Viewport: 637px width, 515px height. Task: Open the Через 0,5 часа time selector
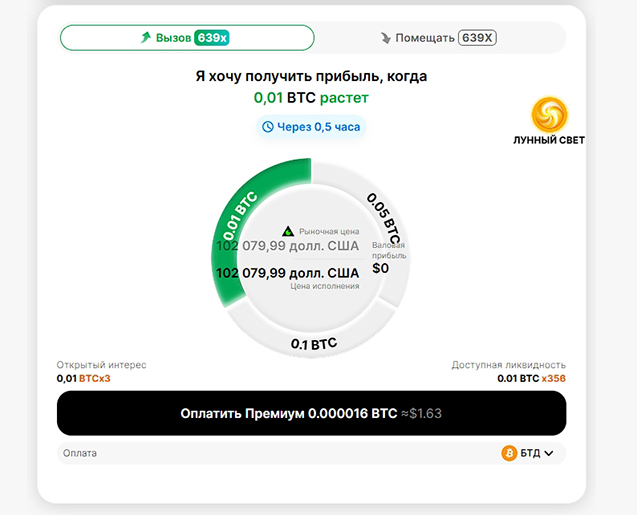311,127
